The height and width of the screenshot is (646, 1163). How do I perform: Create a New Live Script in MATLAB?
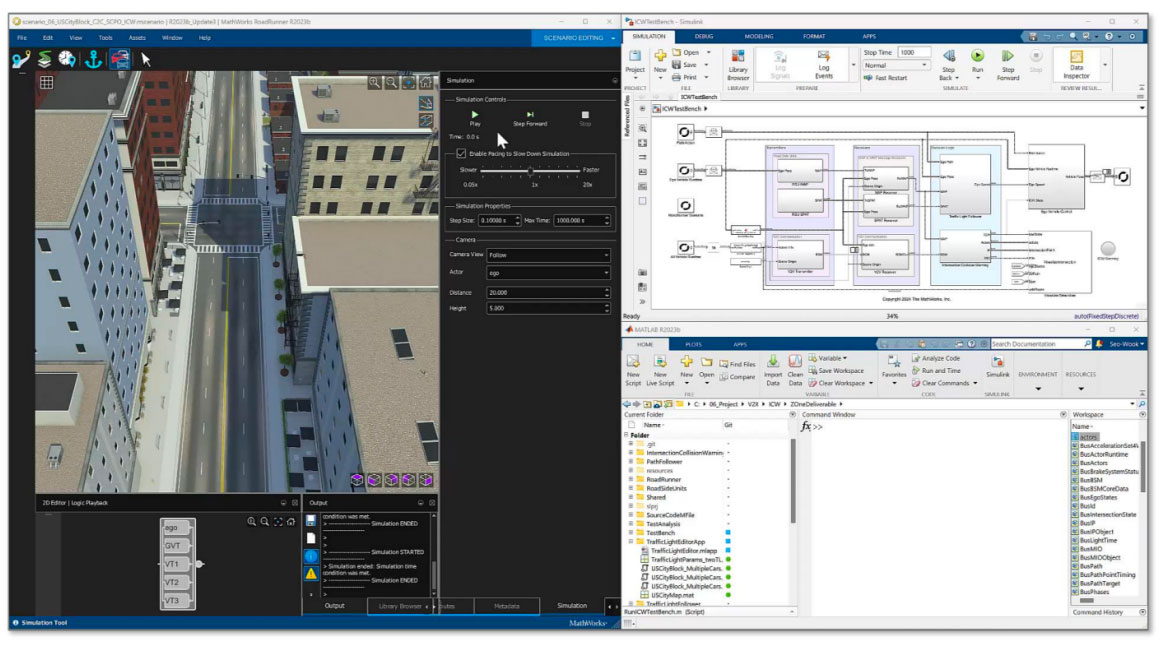tap(659, 370)
